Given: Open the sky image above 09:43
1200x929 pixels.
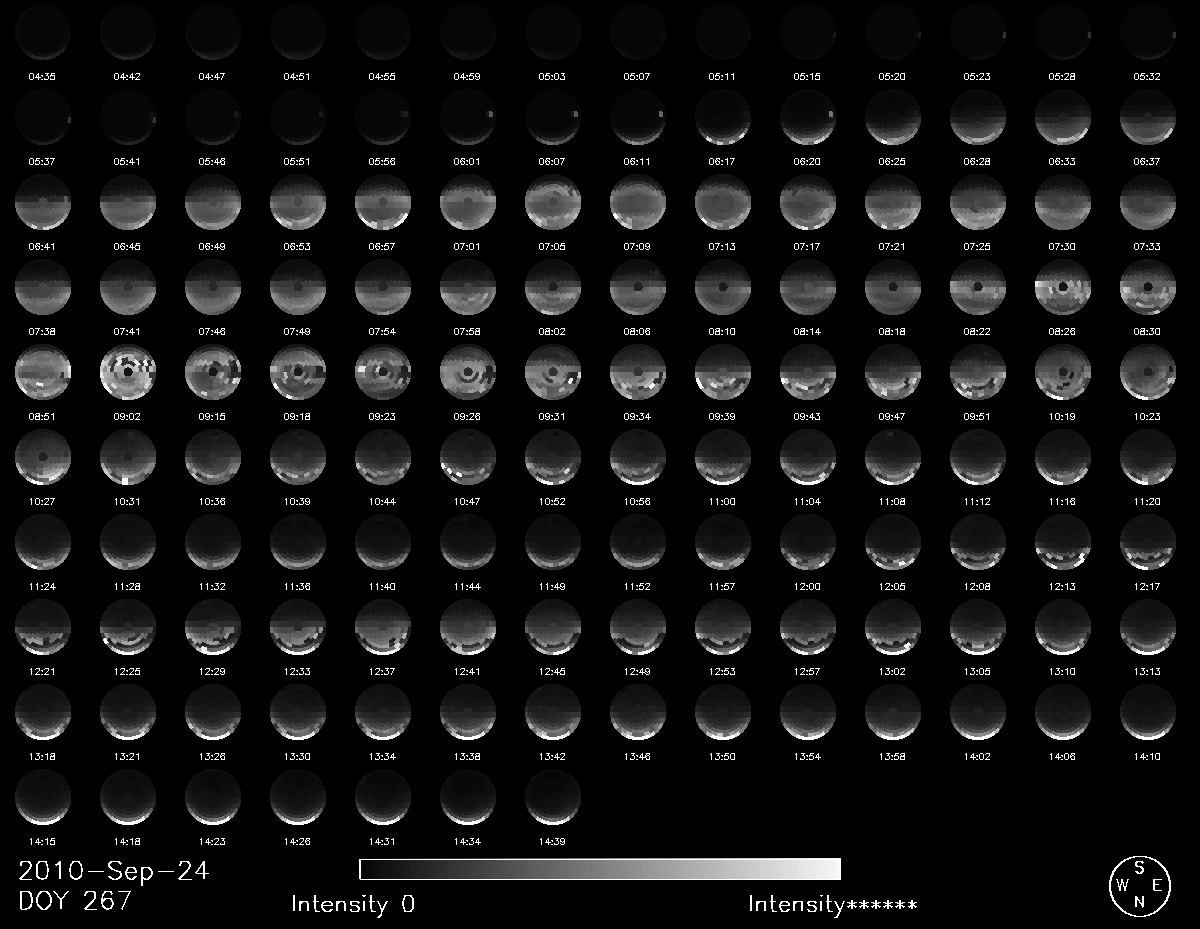Looking at the screenshot, I should click(808, 373).
